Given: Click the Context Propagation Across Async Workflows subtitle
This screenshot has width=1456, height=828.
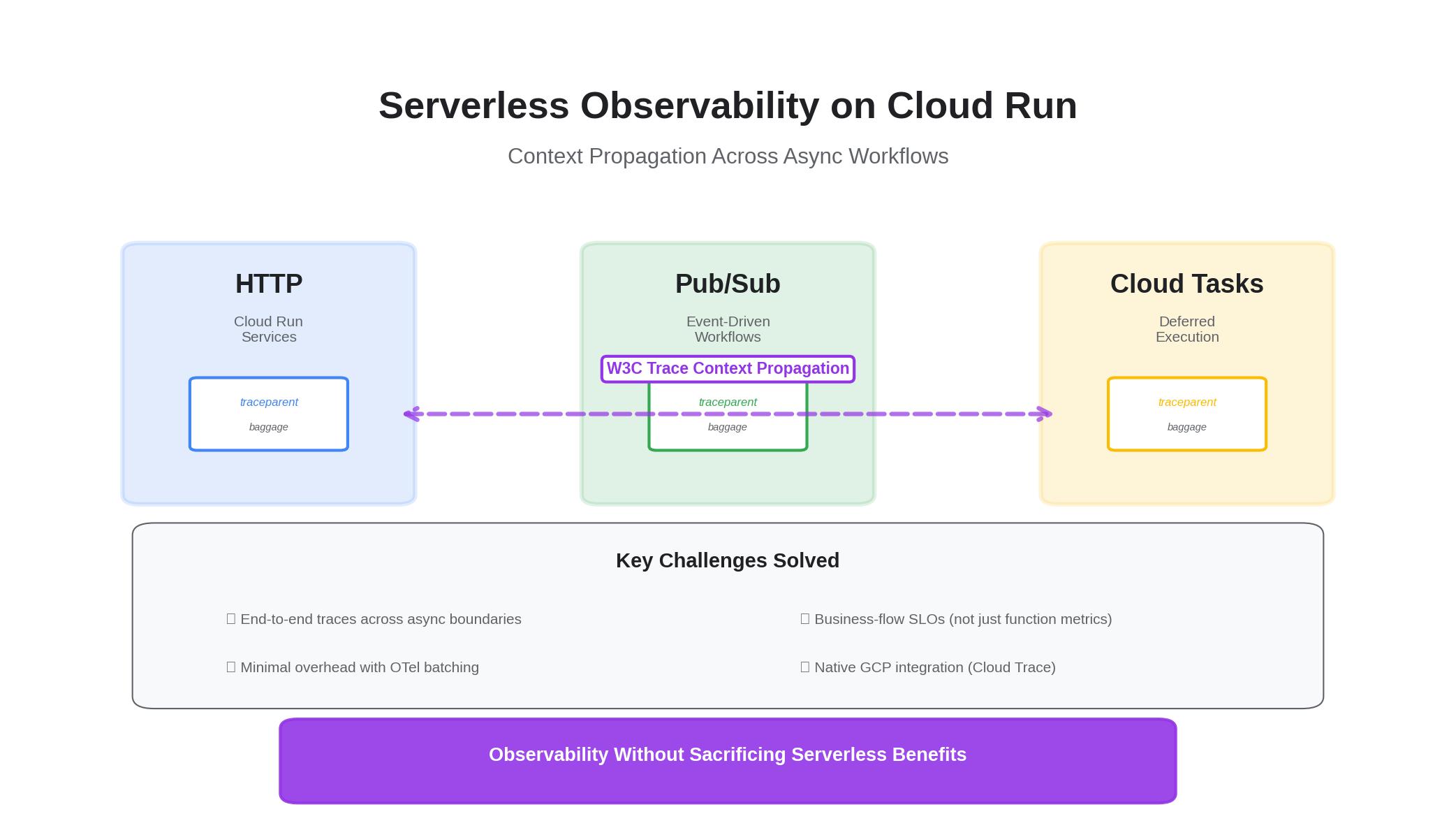Looking at the screenshot, I should tap(728, 156).
